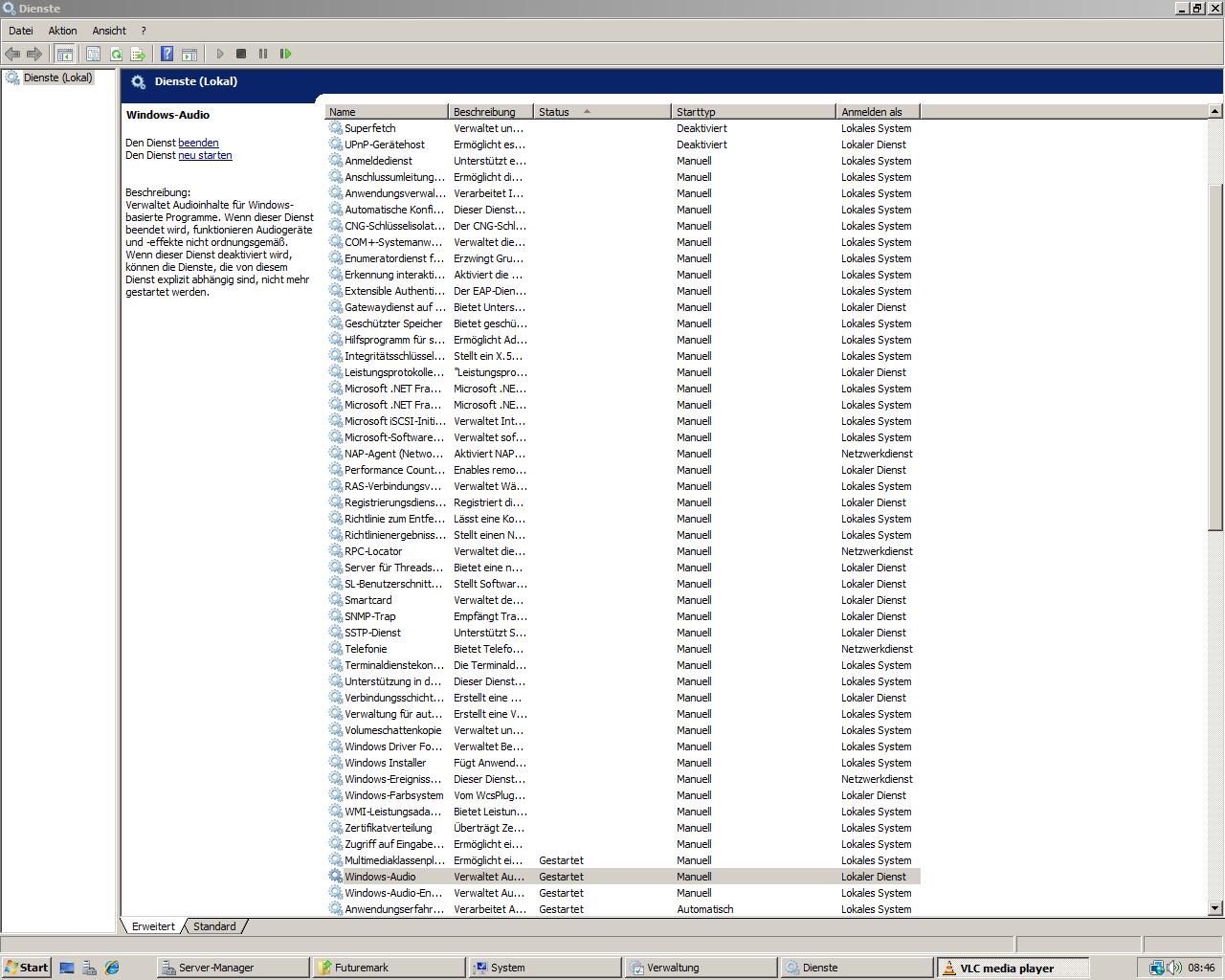The width and height of the screenshot is (1225, 980).
Task: Toggle the console tree show/hide icon
Action: [x=64, y=55]
